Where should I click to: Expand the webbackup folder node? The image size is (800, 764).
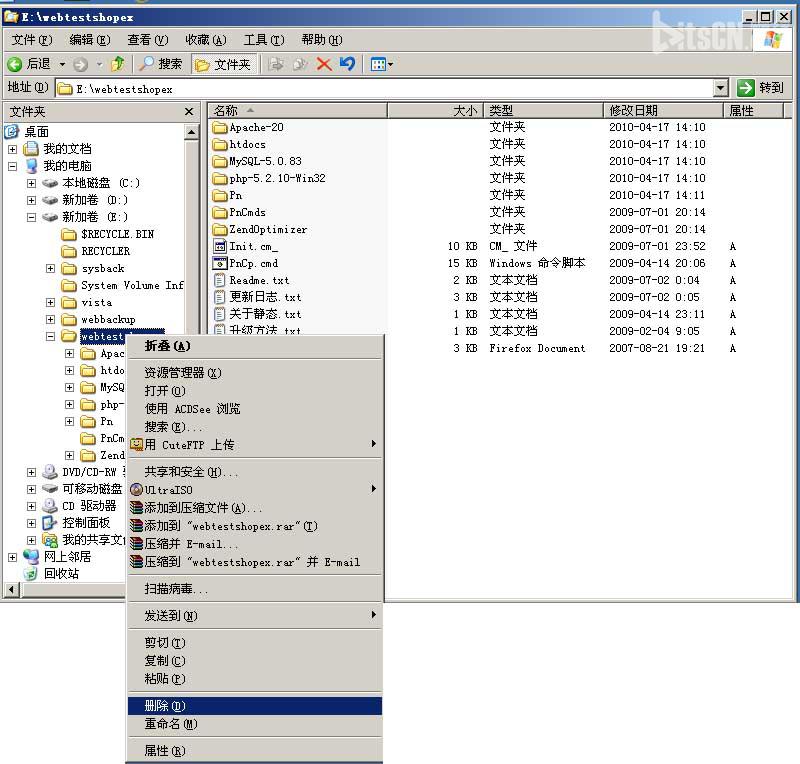51,319
